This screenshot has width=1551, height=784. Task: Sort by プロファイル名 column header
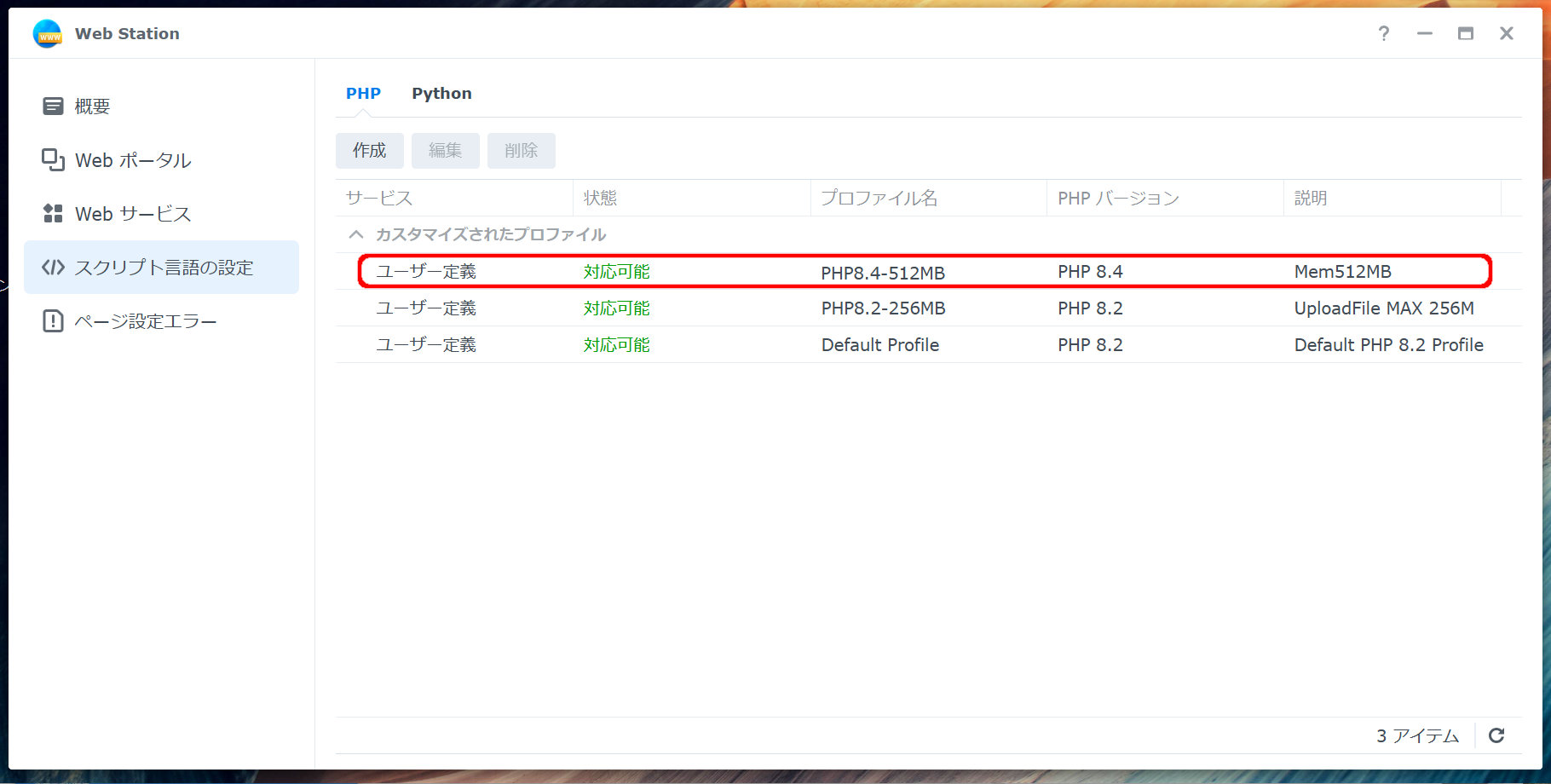pos(879,199)
